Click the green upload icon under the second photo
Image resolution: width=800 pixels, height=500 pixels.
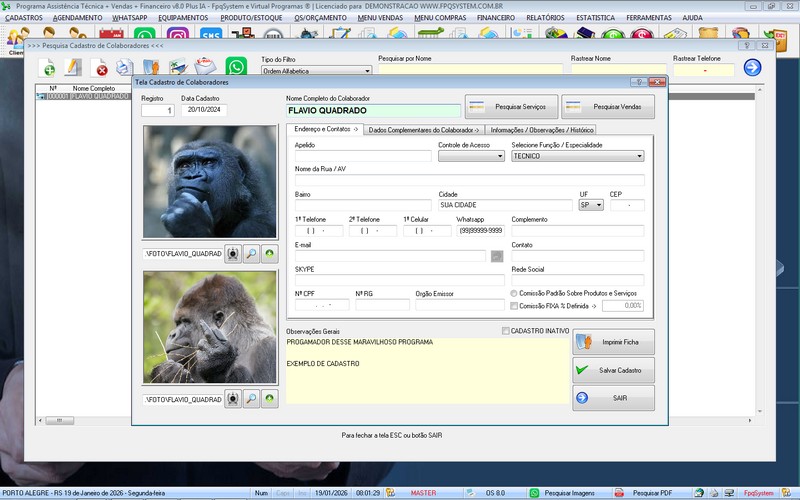coord(269,398)
